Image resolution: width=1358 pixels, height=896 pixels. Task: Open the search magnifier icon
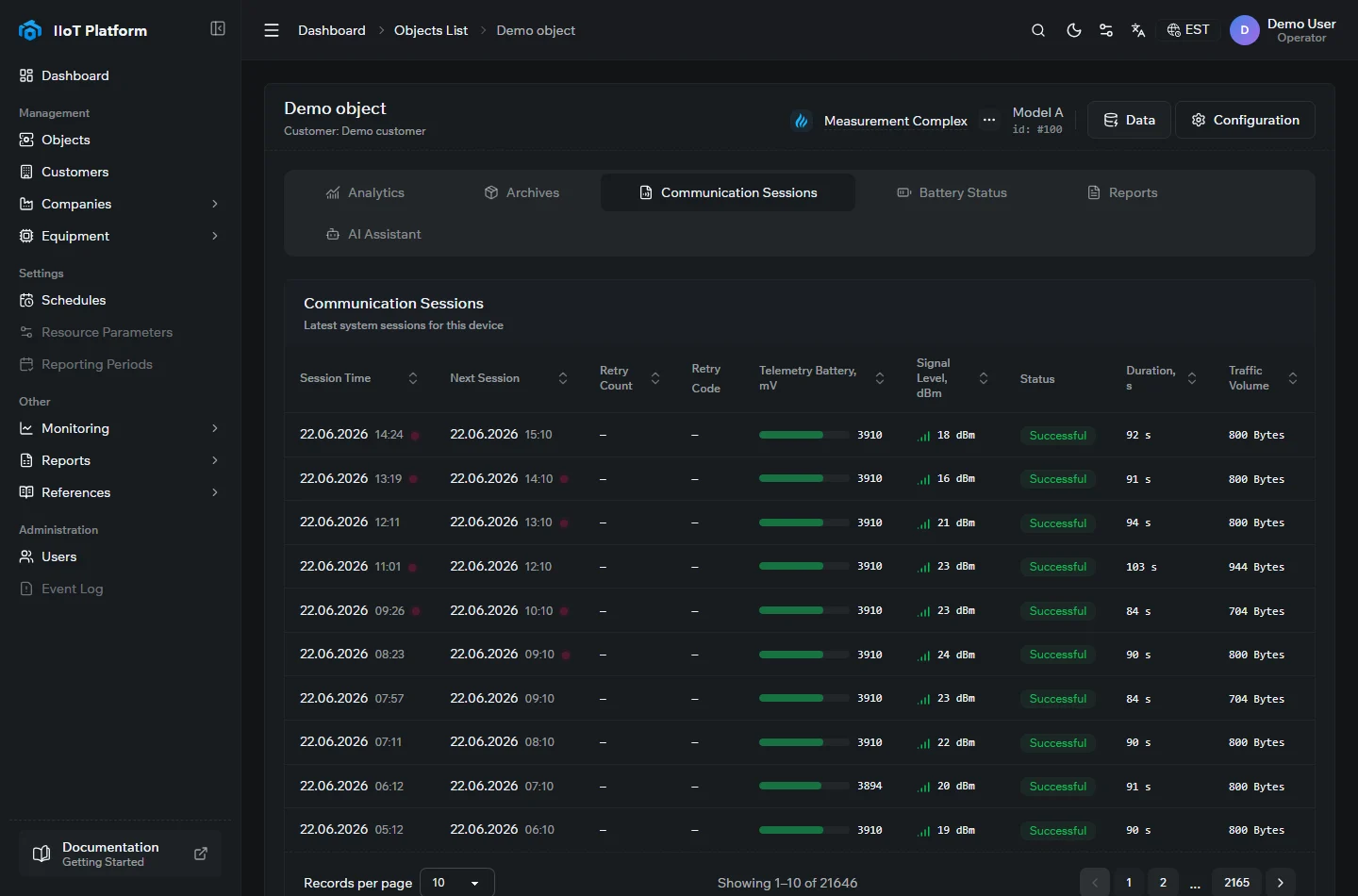[x=1038, y=30]
